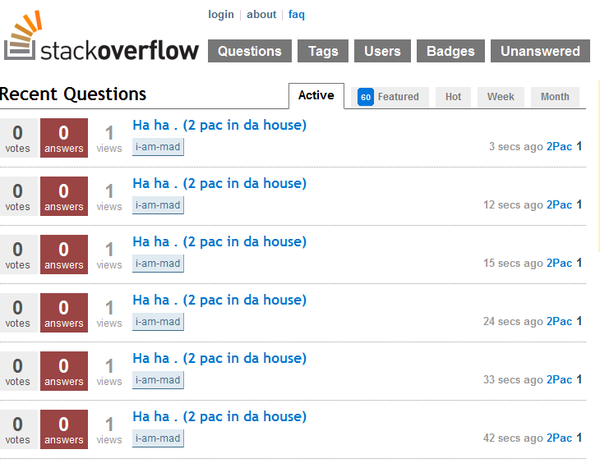600x468 pixels.
Task: Open 2Pac profile on 3 secs ago row
Action: point(559,147)
